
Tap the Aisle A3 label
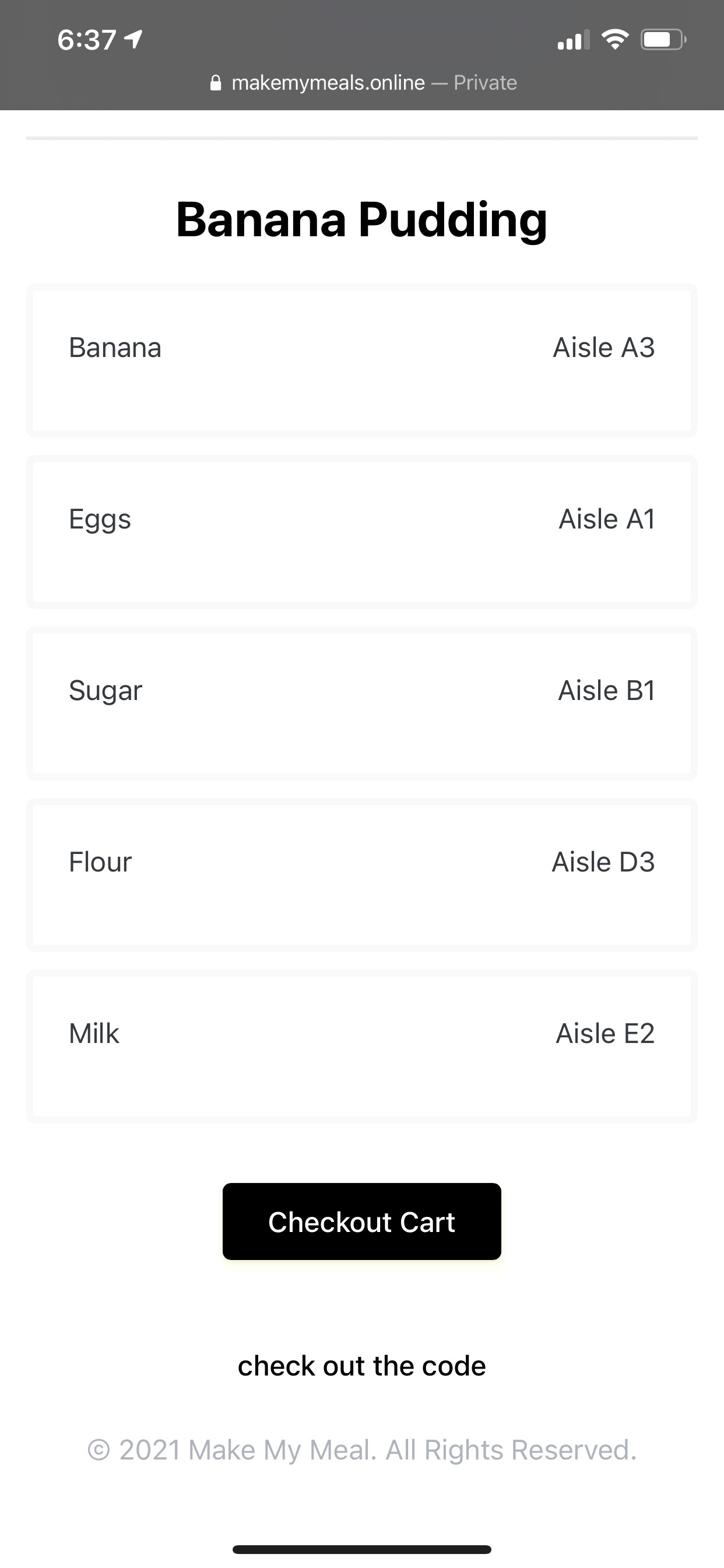603,348
